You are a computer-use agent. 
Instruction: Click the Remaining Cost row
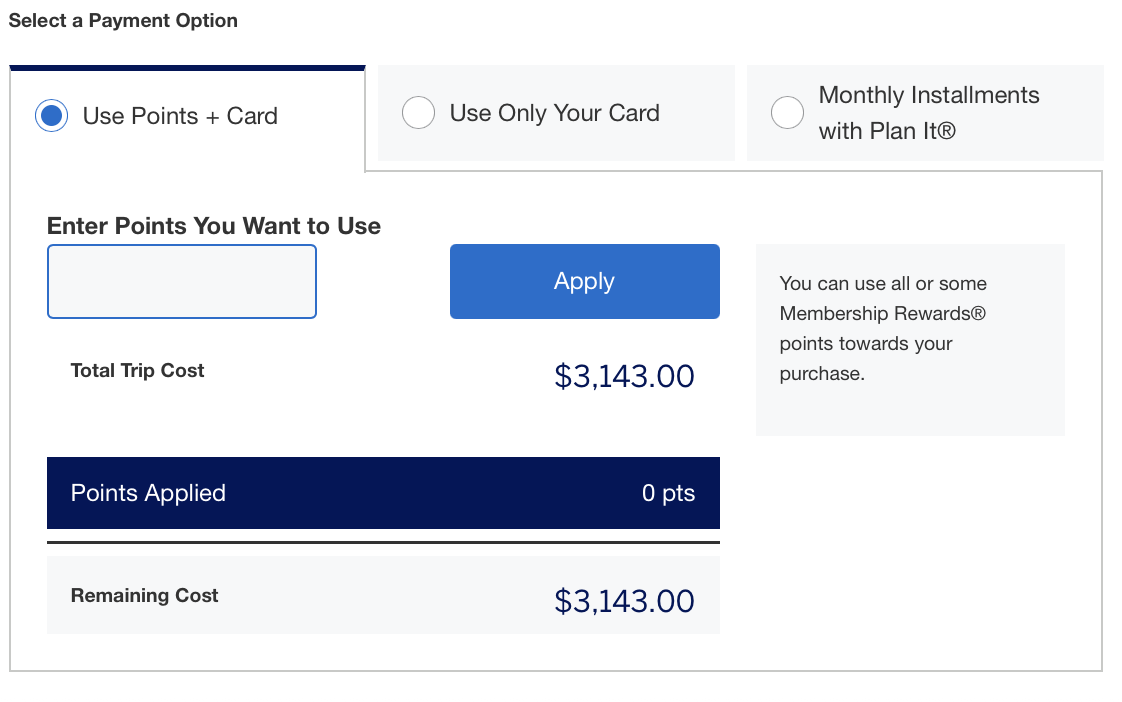pos(383,595)
